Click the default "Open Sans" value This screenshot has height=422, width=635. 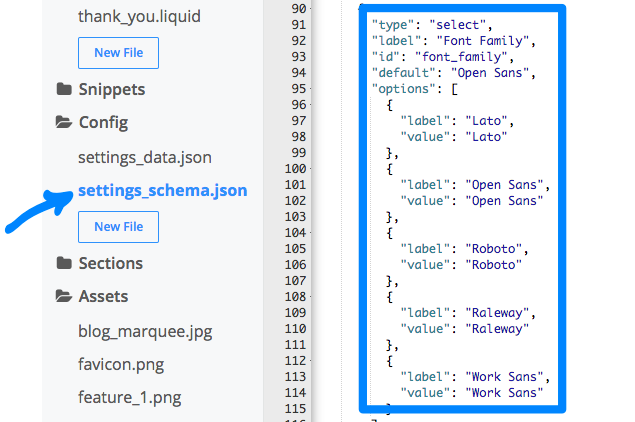point(490,73)
